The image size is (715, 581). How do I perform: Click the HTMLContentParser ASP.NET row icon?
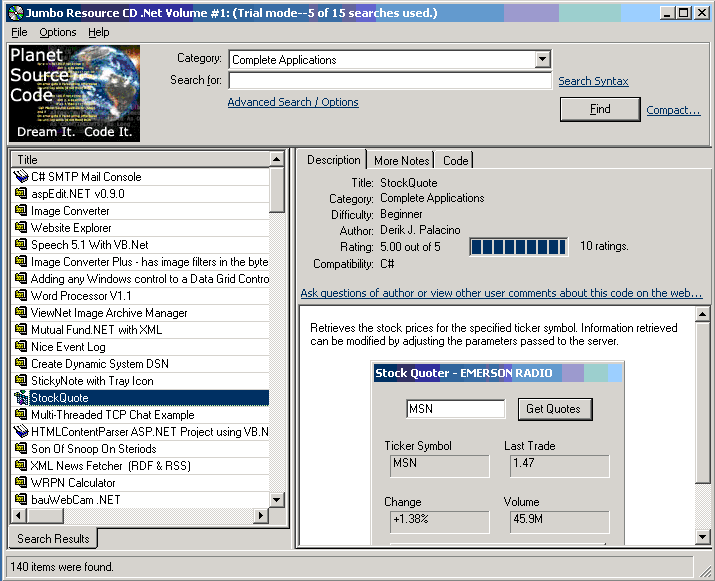(21, 431)
